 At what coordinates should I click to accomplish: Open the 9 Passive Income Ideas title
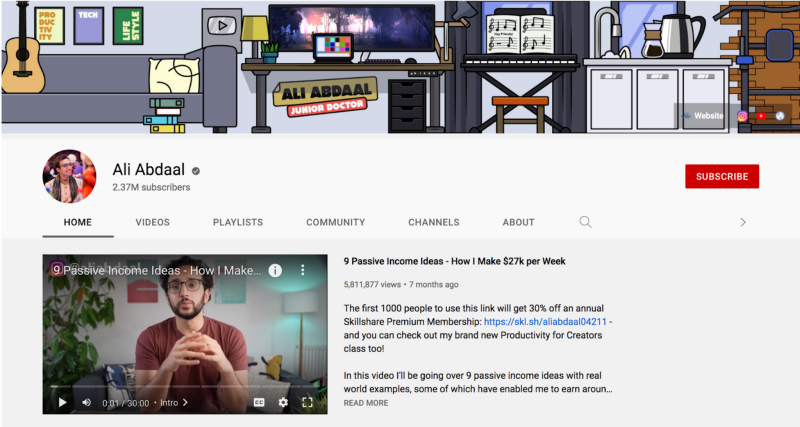(455, 261)
